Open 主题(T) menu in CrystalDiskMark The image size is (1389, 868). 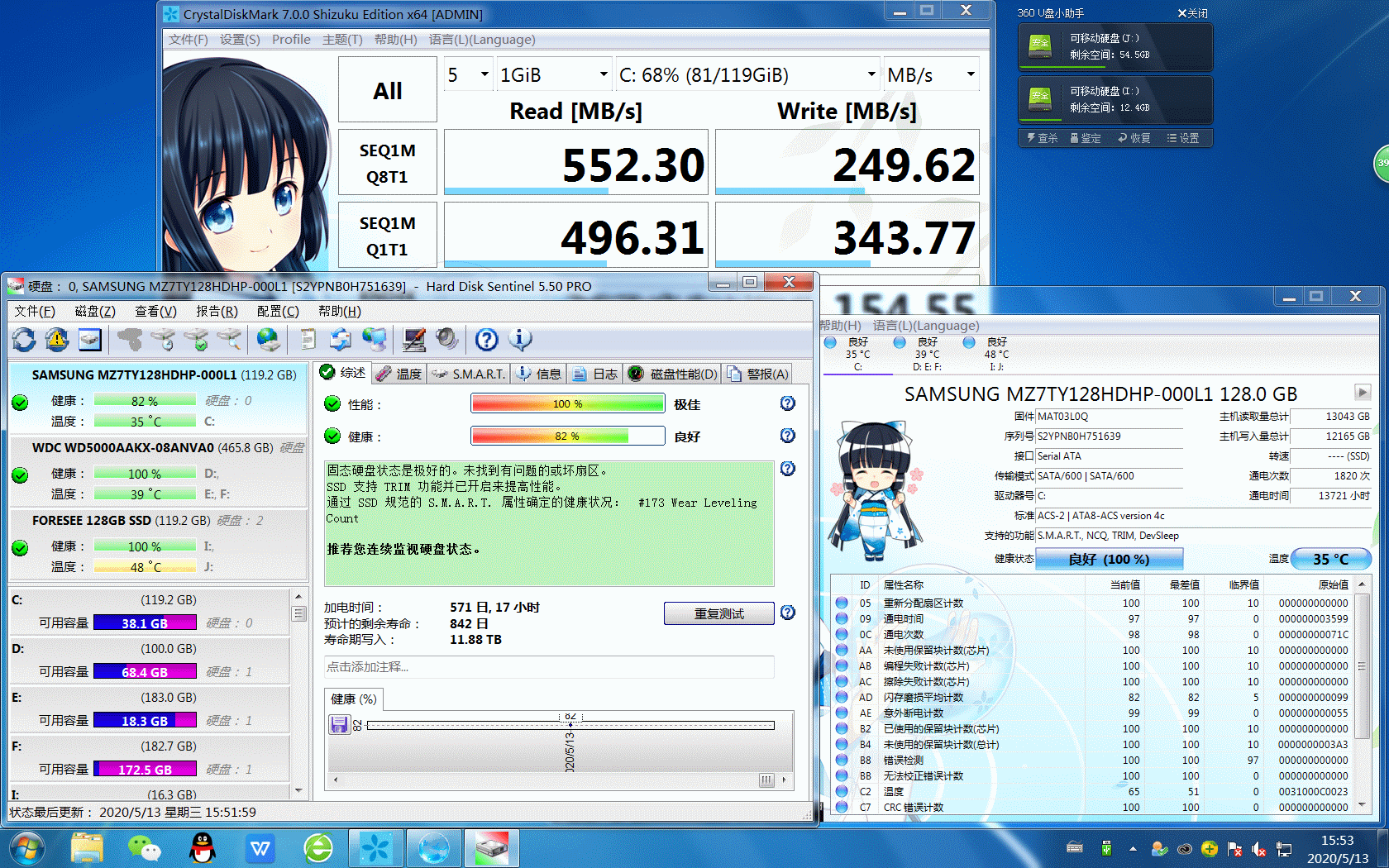click(x=342, y=40)
